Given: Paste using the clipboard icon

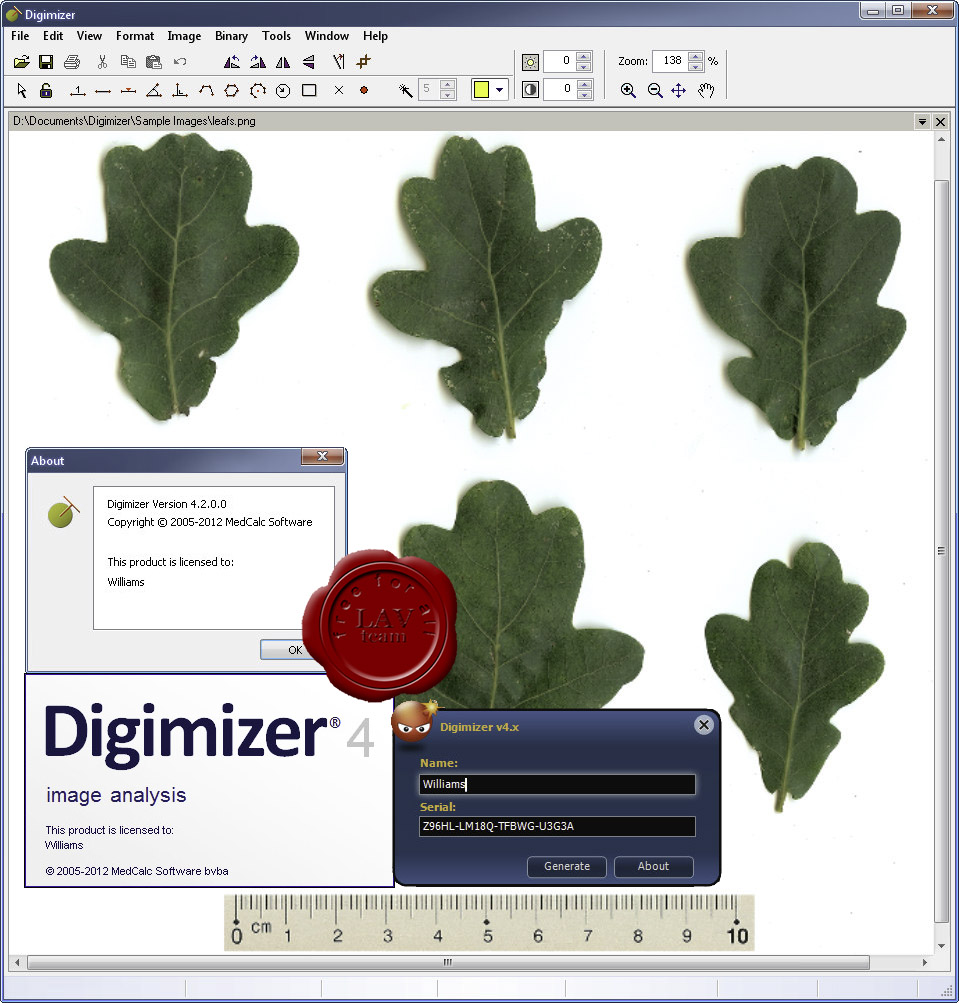Looking at the screenshot, I should pyautogui.click(x=154, y=62).
